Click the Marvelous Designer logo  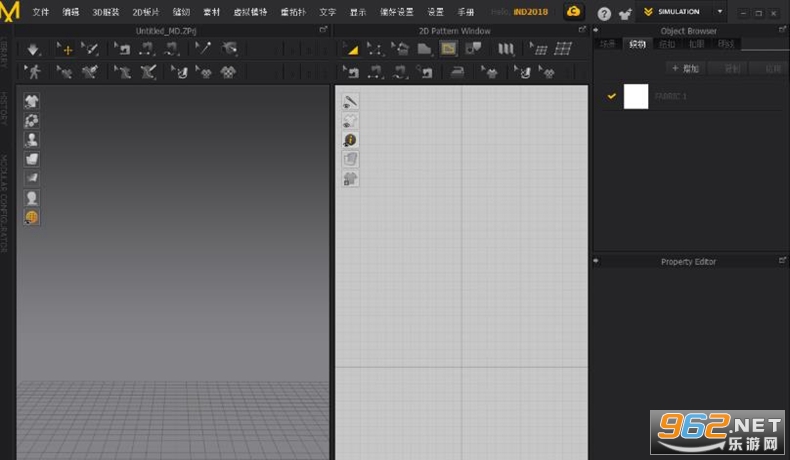[10, 11]
